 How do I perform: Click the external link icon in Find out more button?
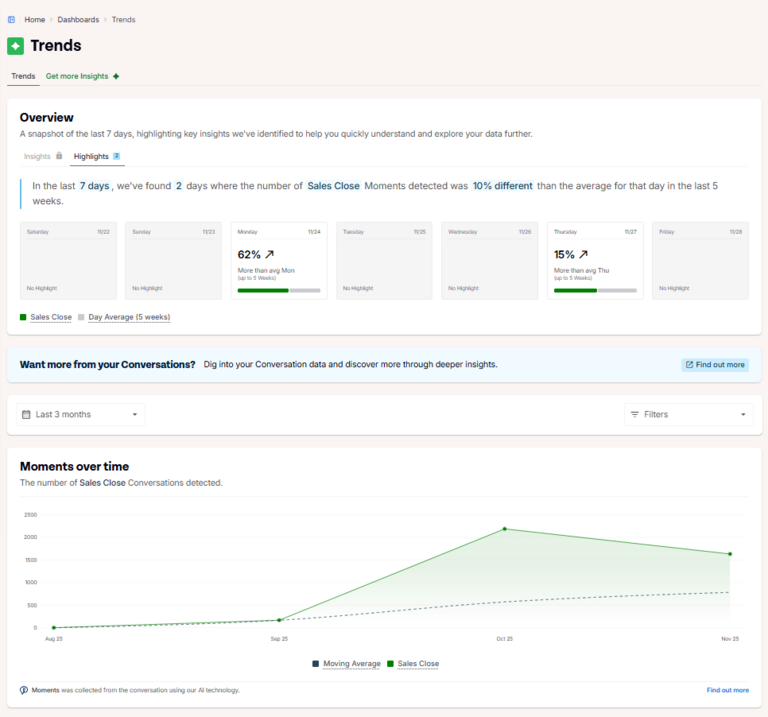coord(689,364)
